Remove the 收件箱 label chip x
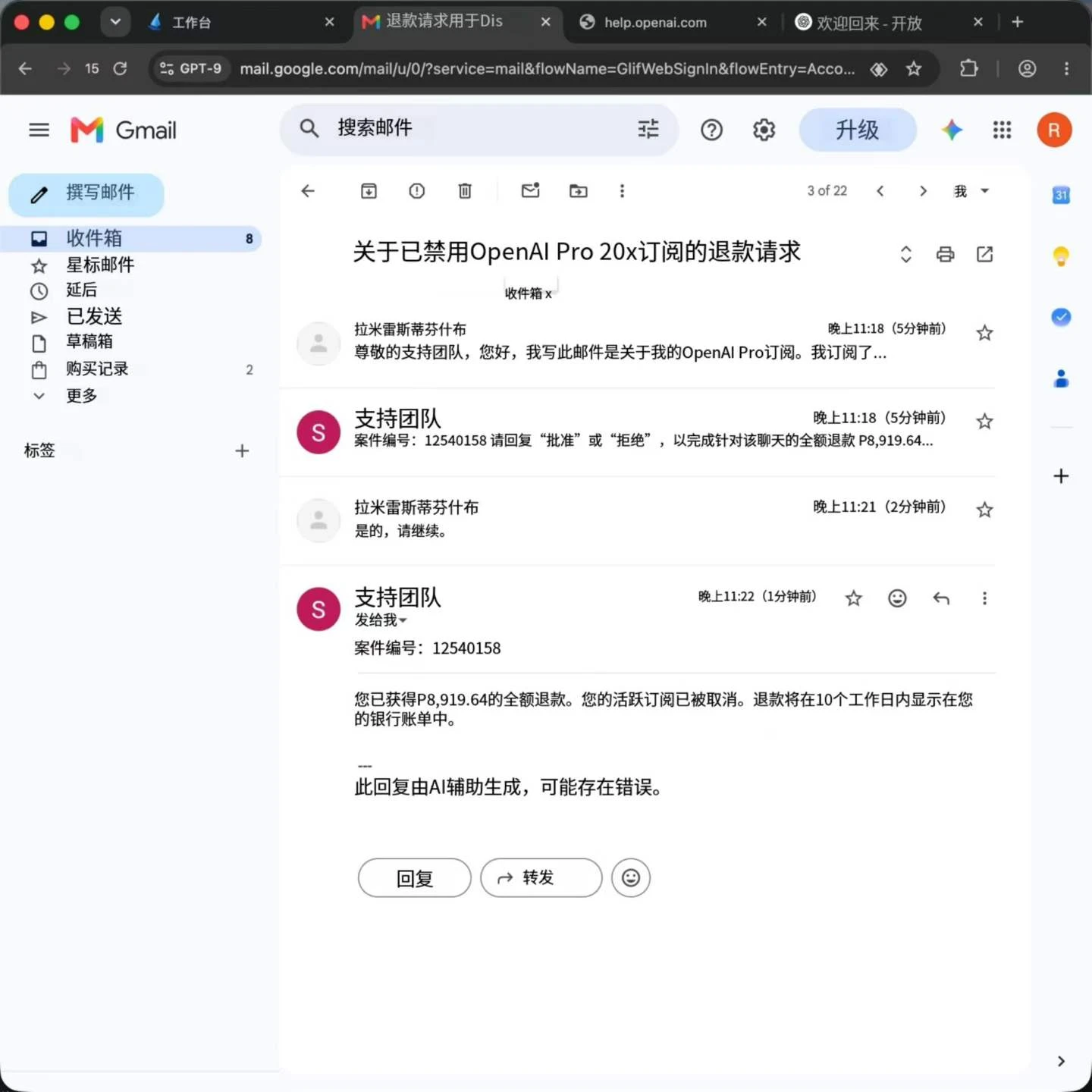1092x1092 pixels. click(549, 294)
